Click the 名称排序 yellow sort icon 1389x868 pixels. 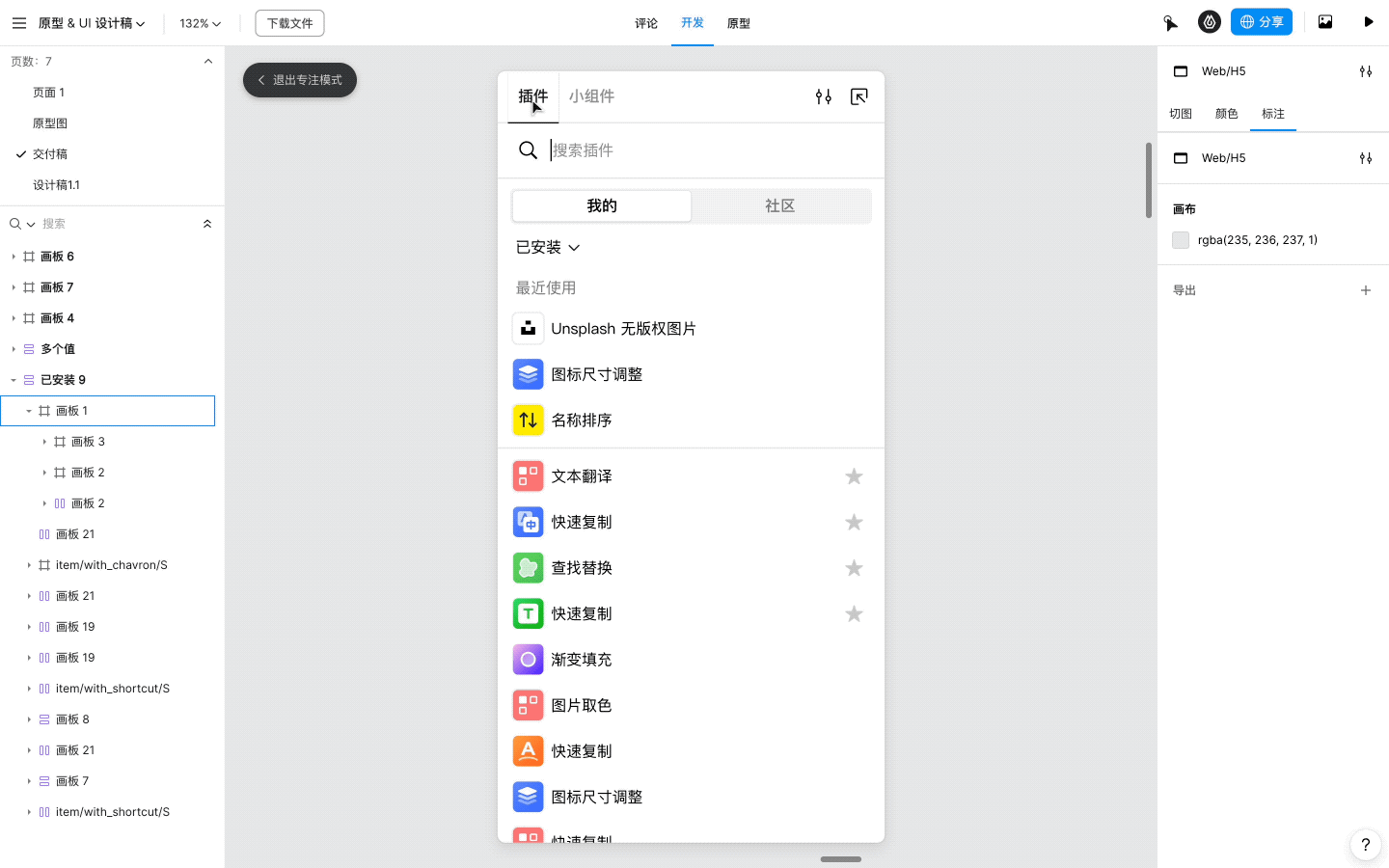[528, 420]
